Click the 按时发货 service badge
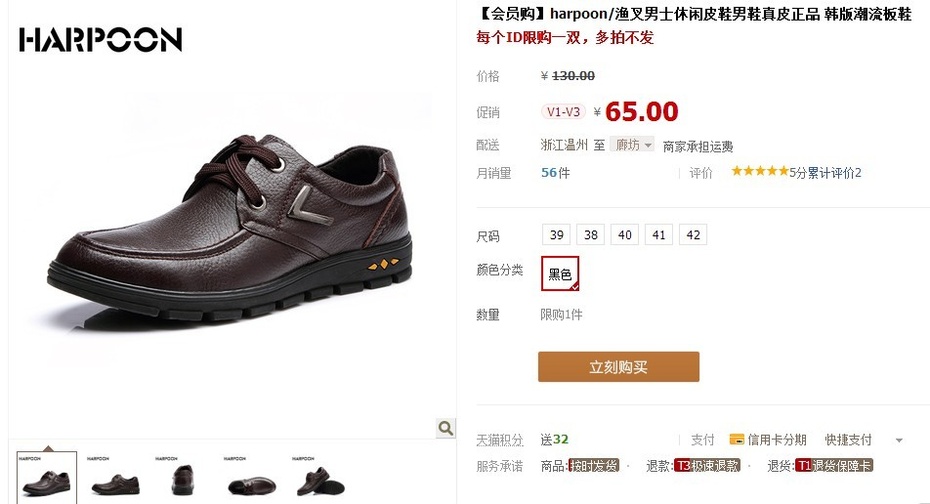This screenshot has height=504, width=930. pyautogui.click(x=594, y=466)
